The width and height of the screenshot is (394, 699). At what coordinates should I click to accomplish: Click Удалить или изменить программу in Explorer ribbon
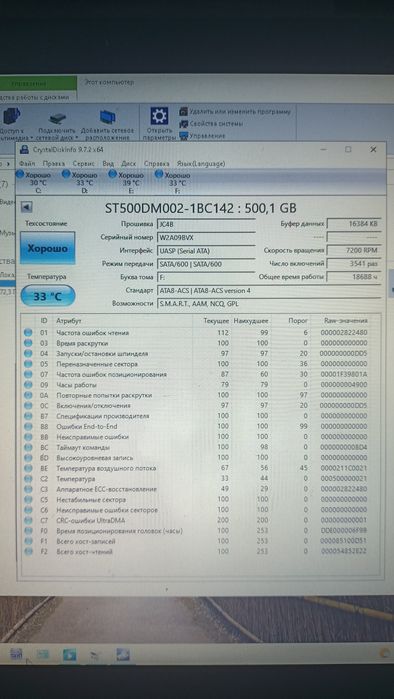point(235,111)
